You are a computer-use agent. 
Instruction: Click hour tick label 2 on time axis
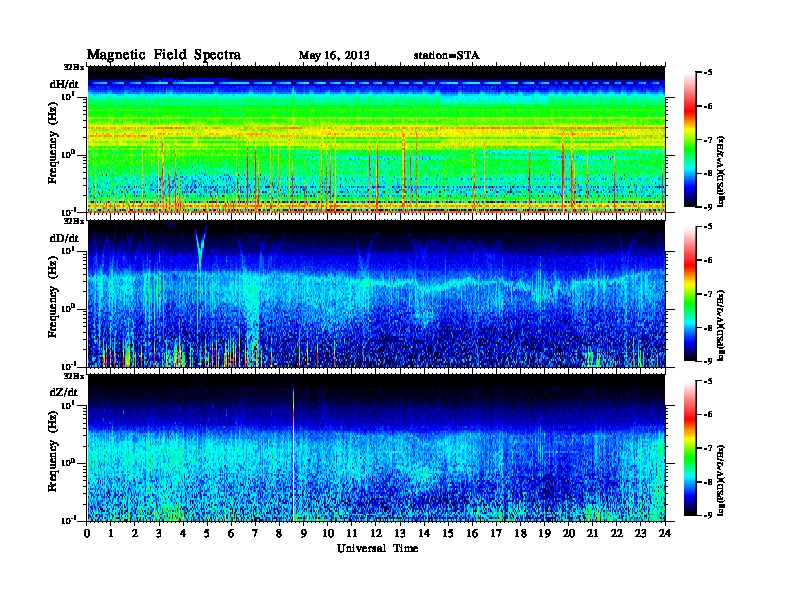pos(135,533)
